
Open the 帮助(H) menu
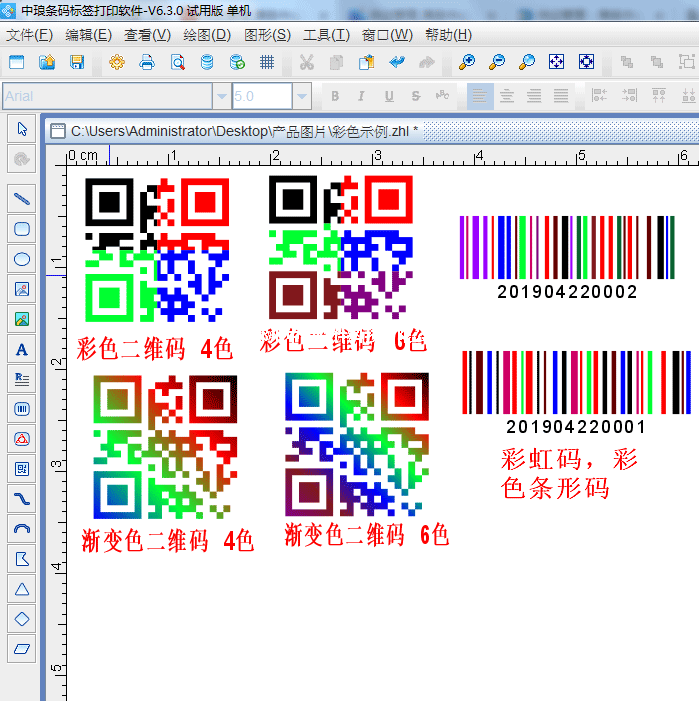tap(448, 35)
